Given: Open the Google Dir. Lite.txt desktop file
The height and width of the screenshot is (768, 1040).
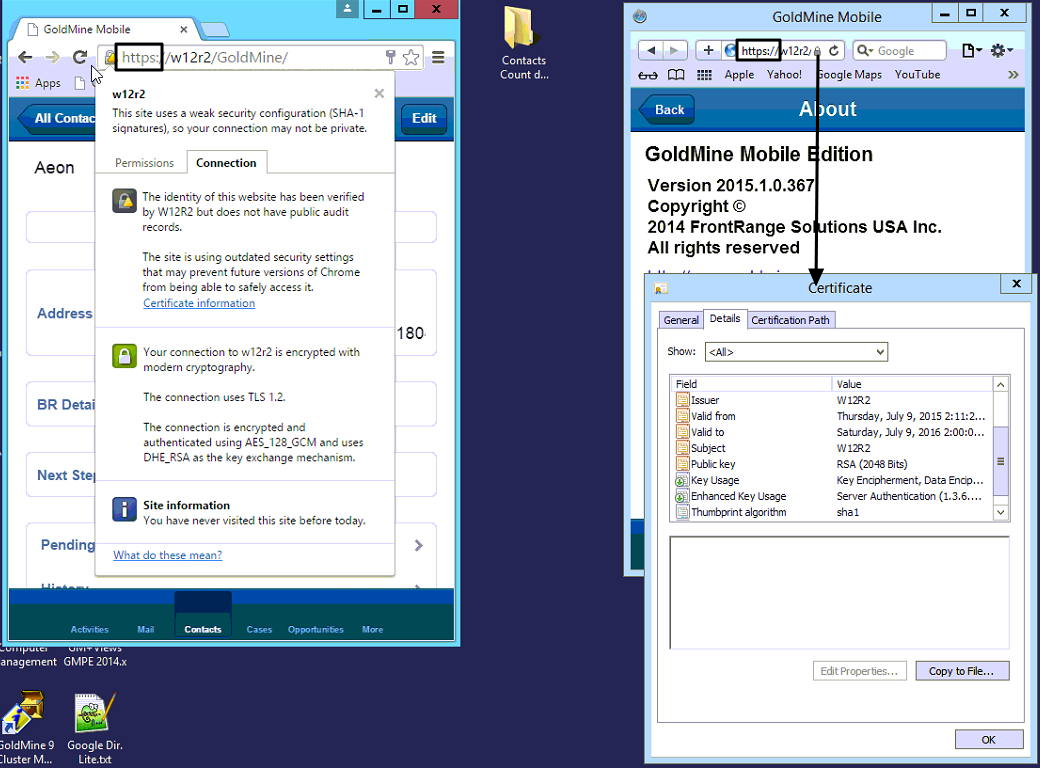Looking at the screenshot, I should (95, 714).
